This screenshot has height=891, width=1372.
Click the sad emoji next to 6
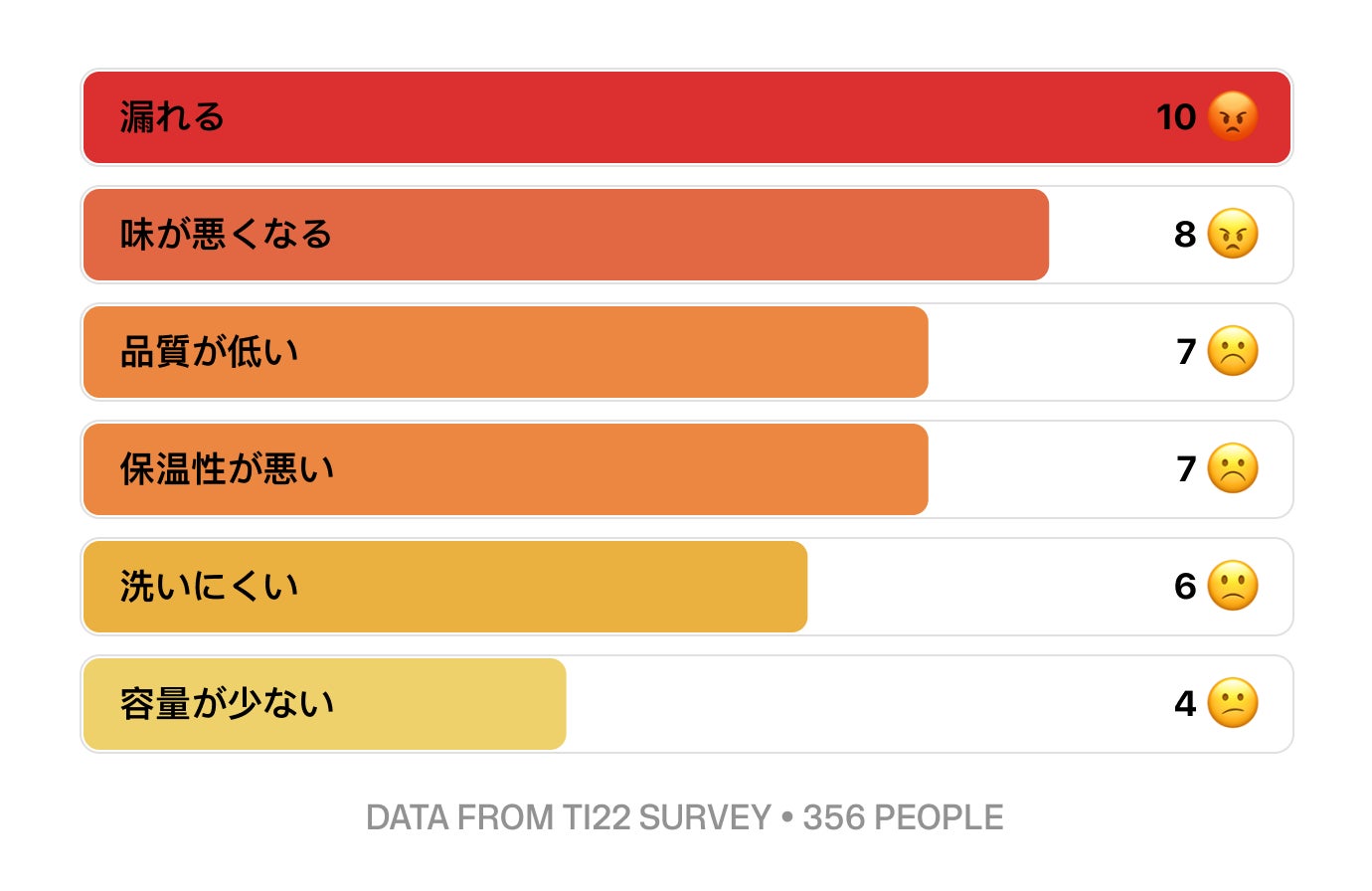click(1233, 587)
